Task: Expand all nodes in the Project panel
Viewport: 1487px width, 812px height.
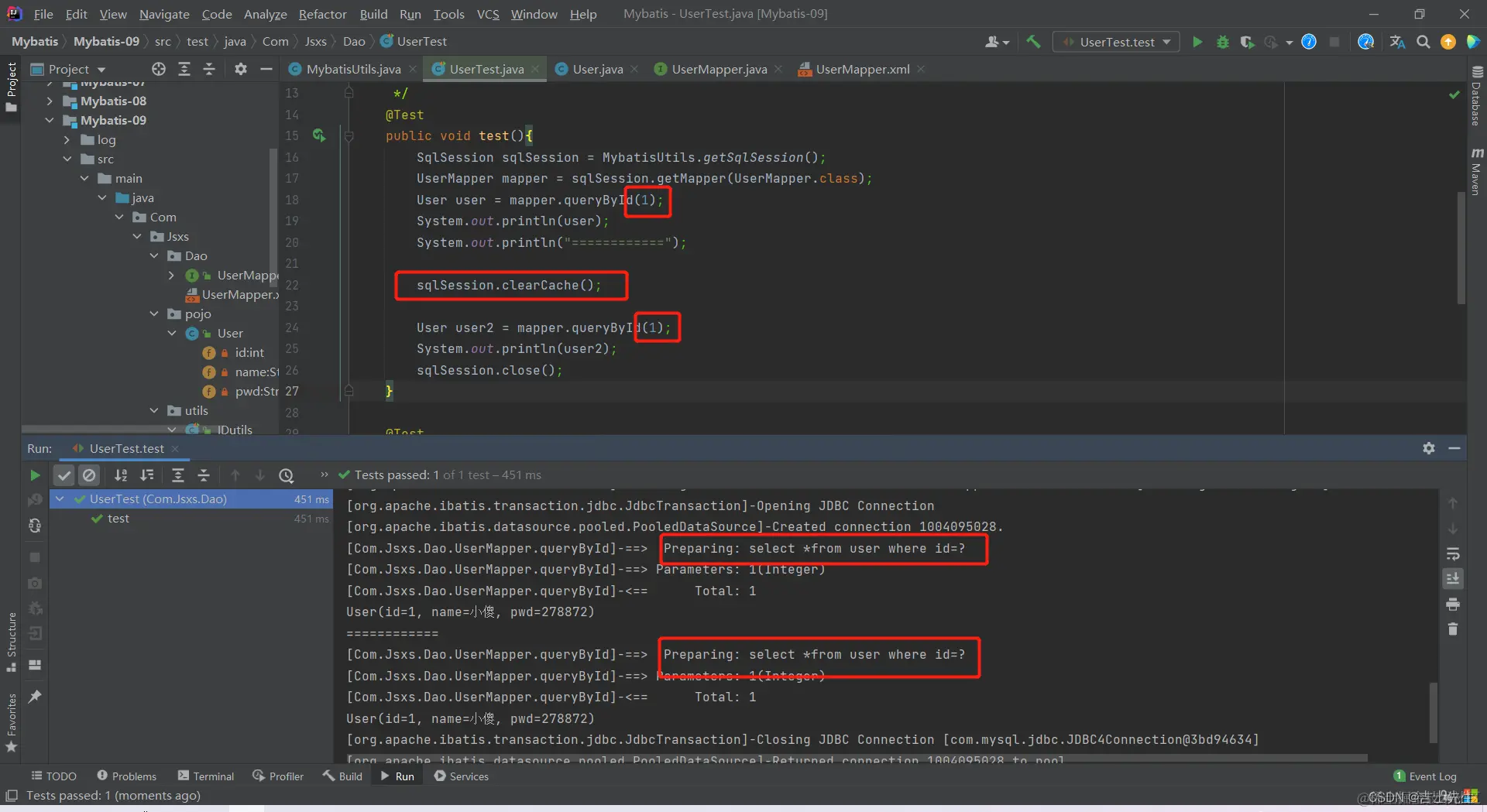Action: pos(184,69)
